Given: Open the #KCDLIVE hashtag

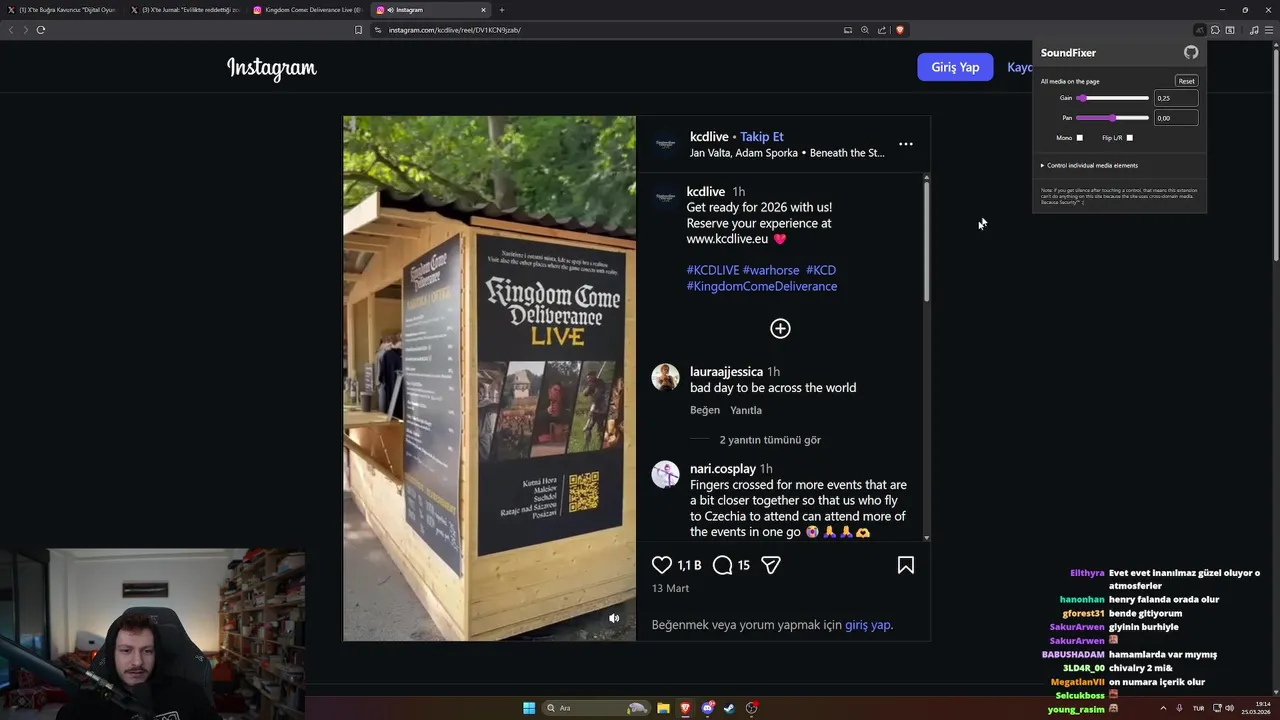Looking at the screenshot, I should [713, 270].
